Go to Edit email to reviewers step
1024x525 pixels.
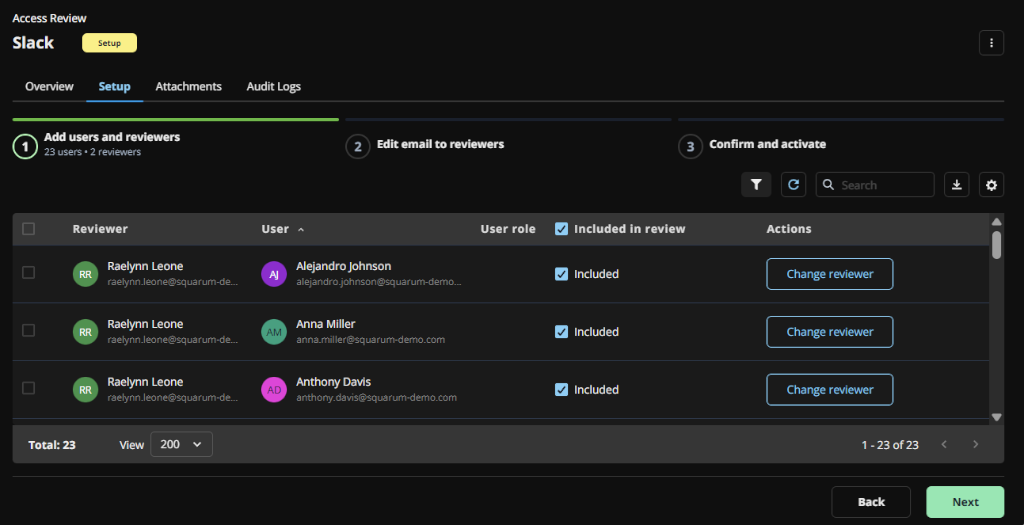(440, 144)
